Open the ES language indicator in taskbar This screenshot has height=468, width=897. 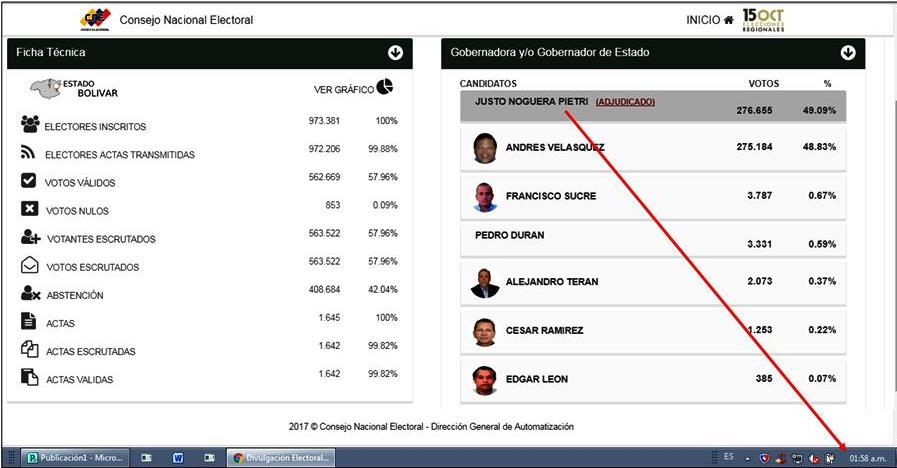click(x=728, y=457)
